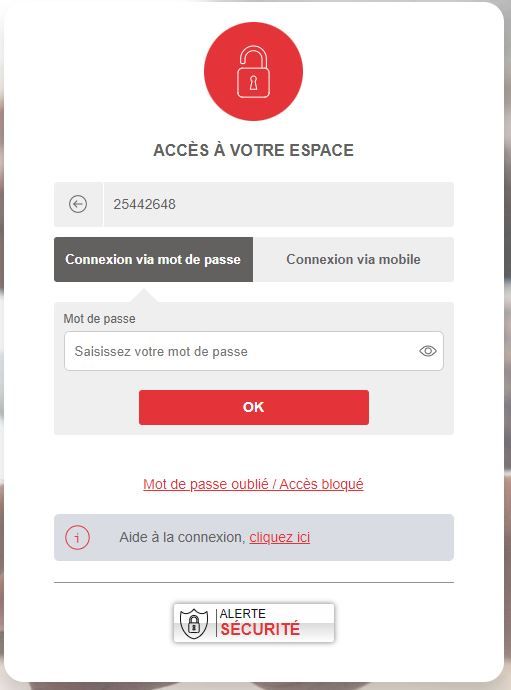
Task: Click the identifier field showing 25442648
Action: pos(278,204)
